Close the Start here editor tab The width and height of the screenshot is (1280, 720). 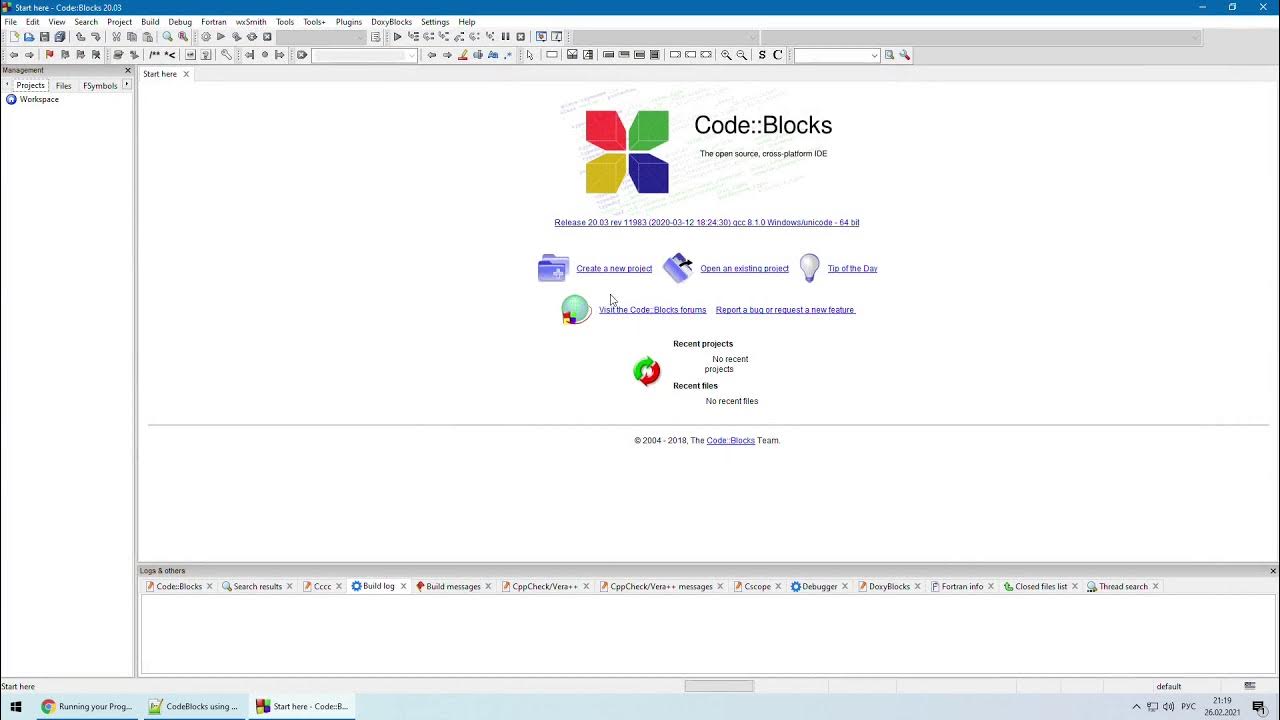click(186, 74)
